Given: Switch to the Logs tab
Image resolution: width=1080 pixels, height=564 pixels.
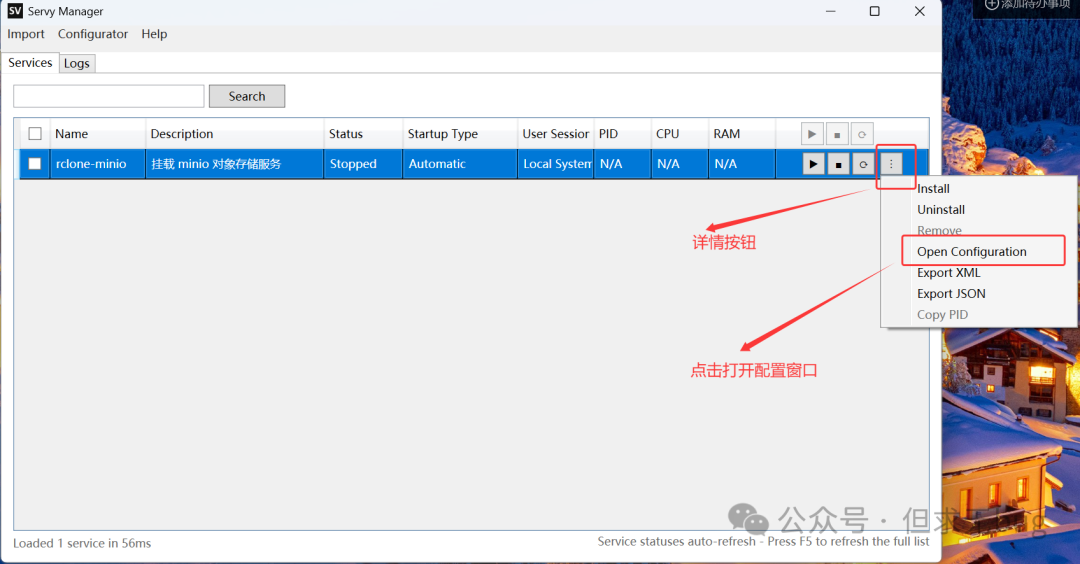Looking at the screenshot, I should point(77,63).
